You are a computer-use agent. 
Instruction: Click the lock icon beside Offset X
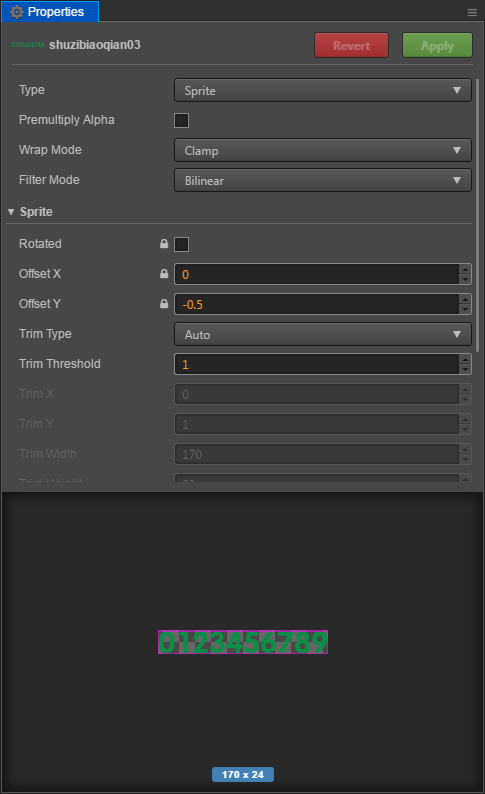tap(164, 273)
